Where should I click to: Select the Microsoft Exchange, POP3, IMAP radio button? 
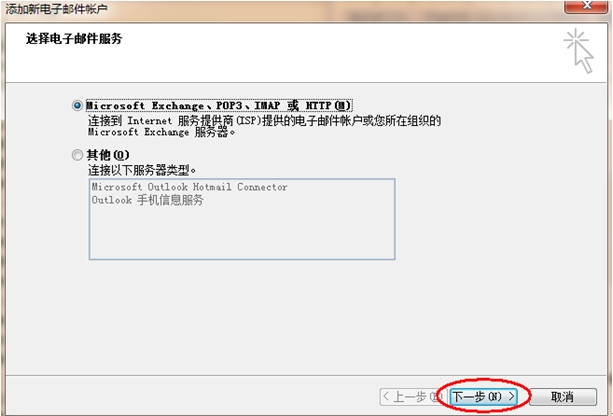[x=77, y=106]
